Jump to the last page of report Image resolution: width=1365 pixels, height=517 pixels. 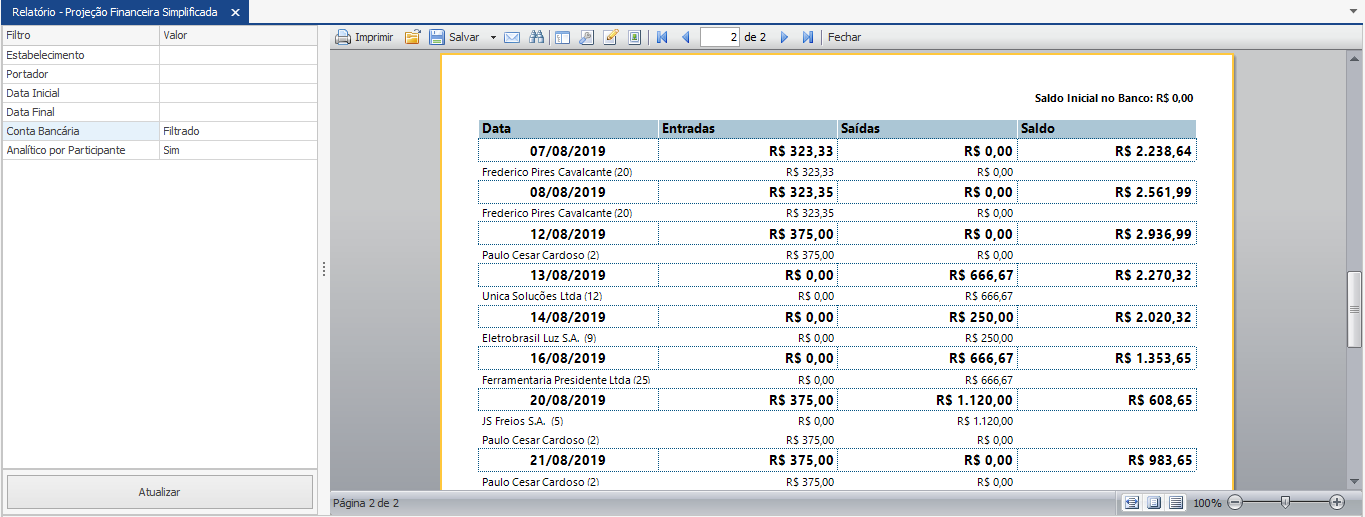point(808,37)
